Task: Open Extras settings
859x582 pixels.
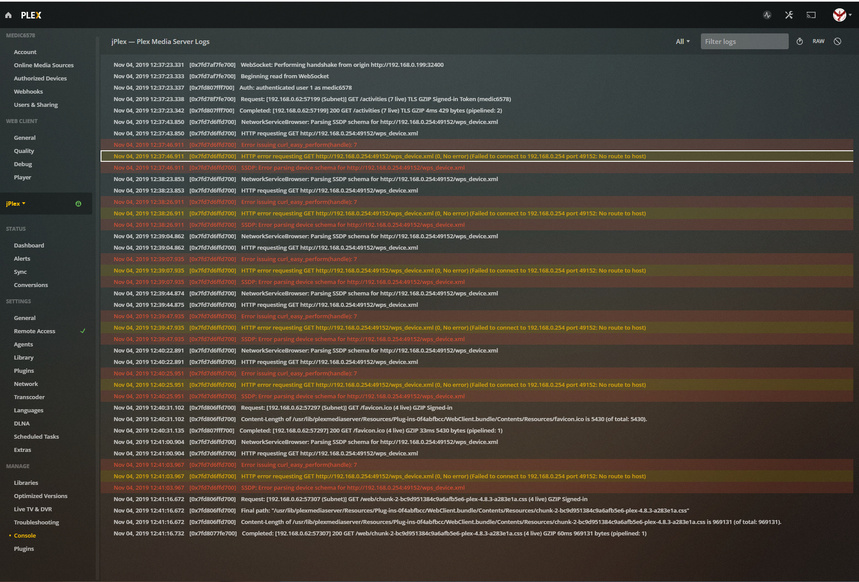Action: coord(22,450)
